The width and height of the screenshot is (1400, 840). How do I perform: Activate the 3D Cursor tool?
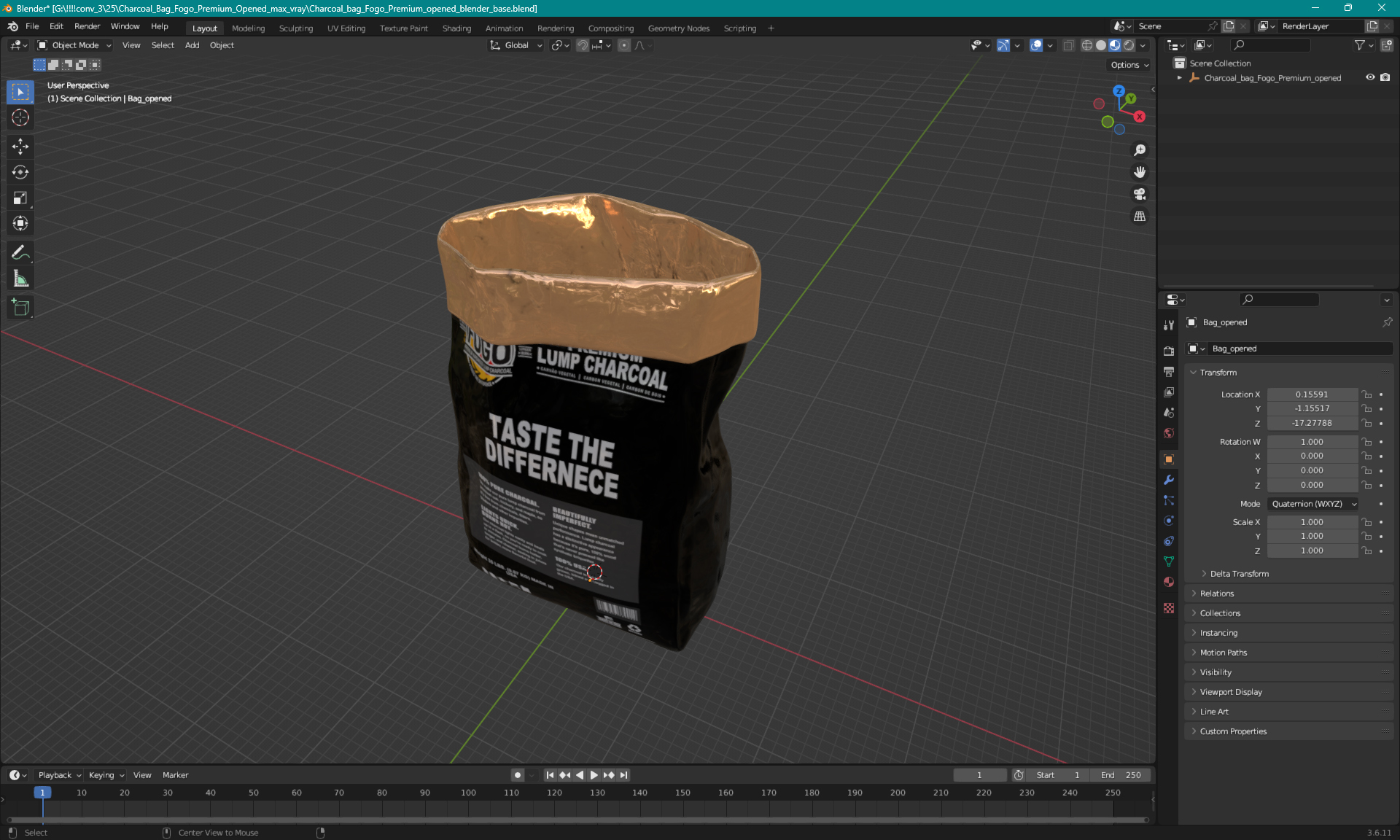(20, 117)
